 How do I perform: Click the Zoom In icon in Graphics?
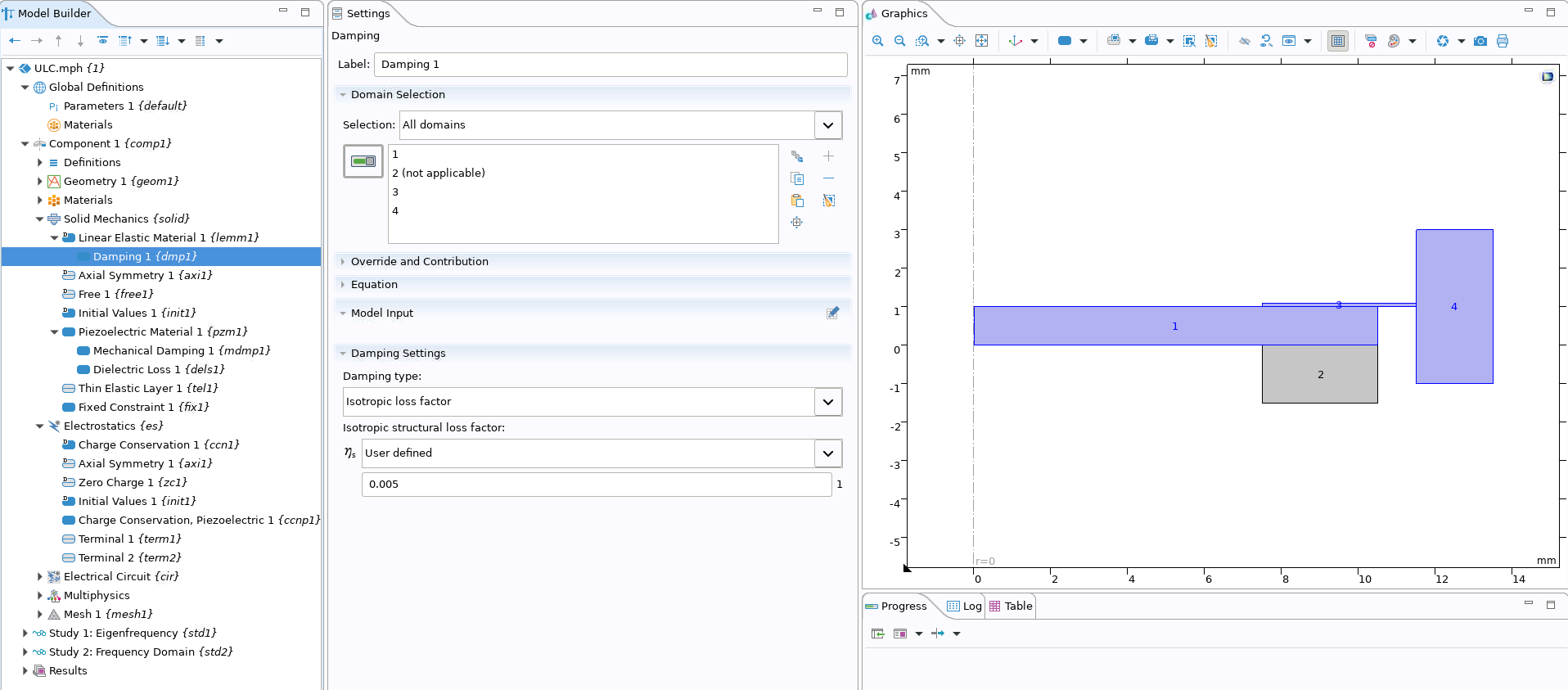click(x=877, y=41)
